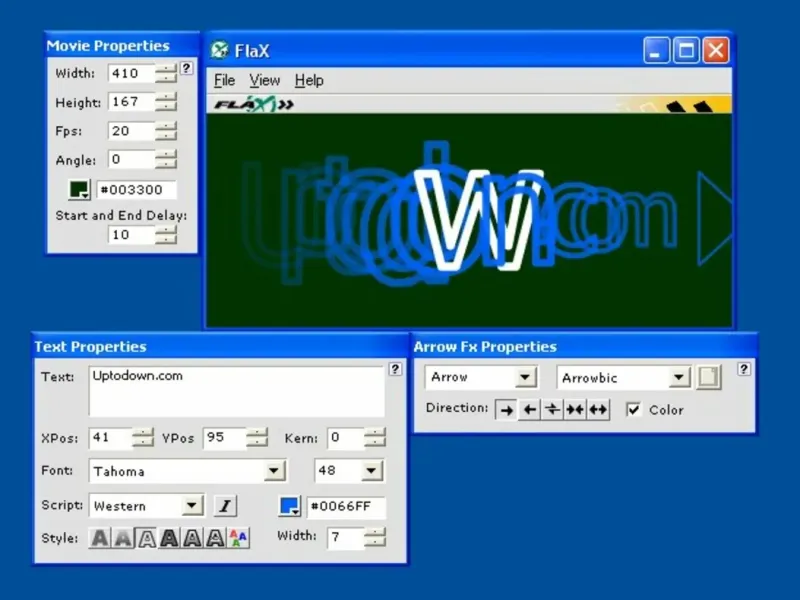
Task: Click the YPos field showing 95
Action: pos(226,438)
